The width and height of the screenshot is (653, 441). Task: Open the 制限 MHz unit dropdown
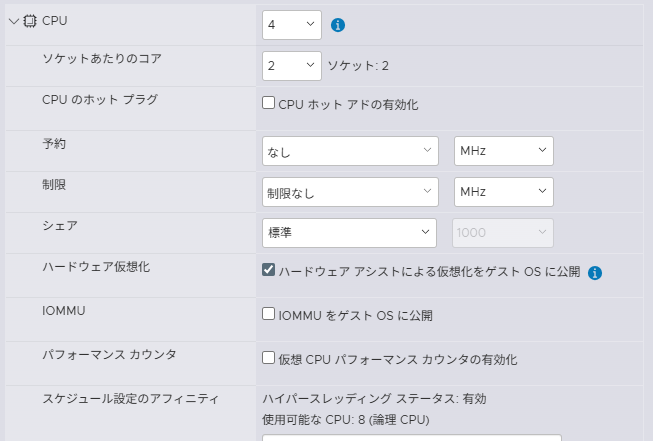[x=503, y=191]
